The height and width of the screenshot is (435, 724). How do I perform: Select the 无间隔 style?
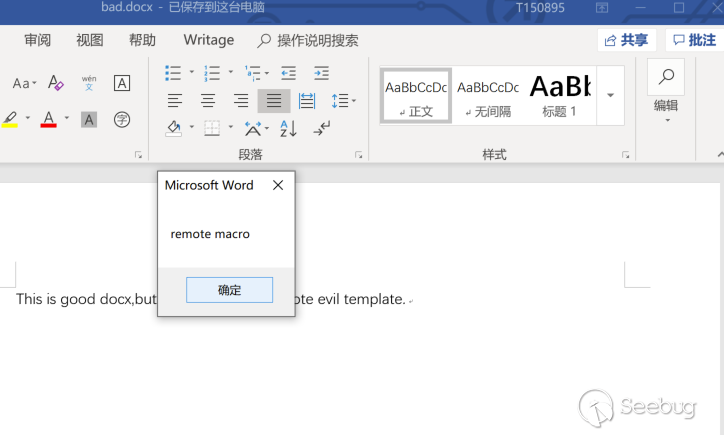pyautogui.click(x=488, y=96)
